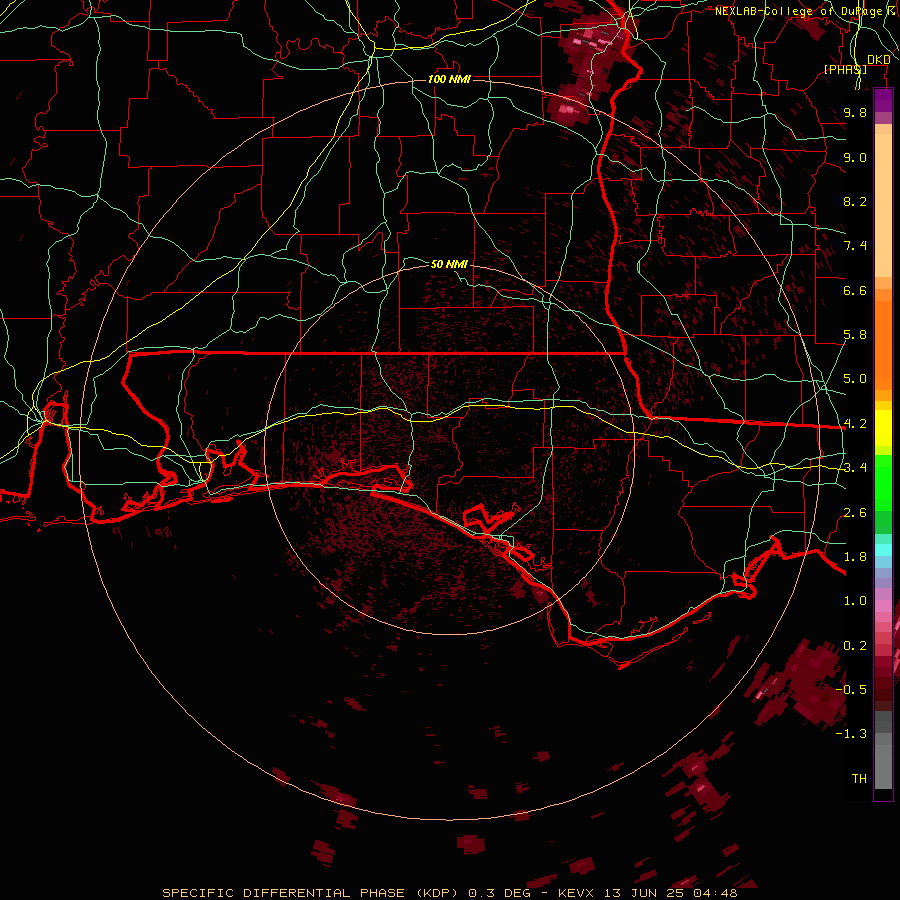Viewport: 900px width, 900px height.
Task: Click the "13 JUN 25" date text
Action: point(643,893)
